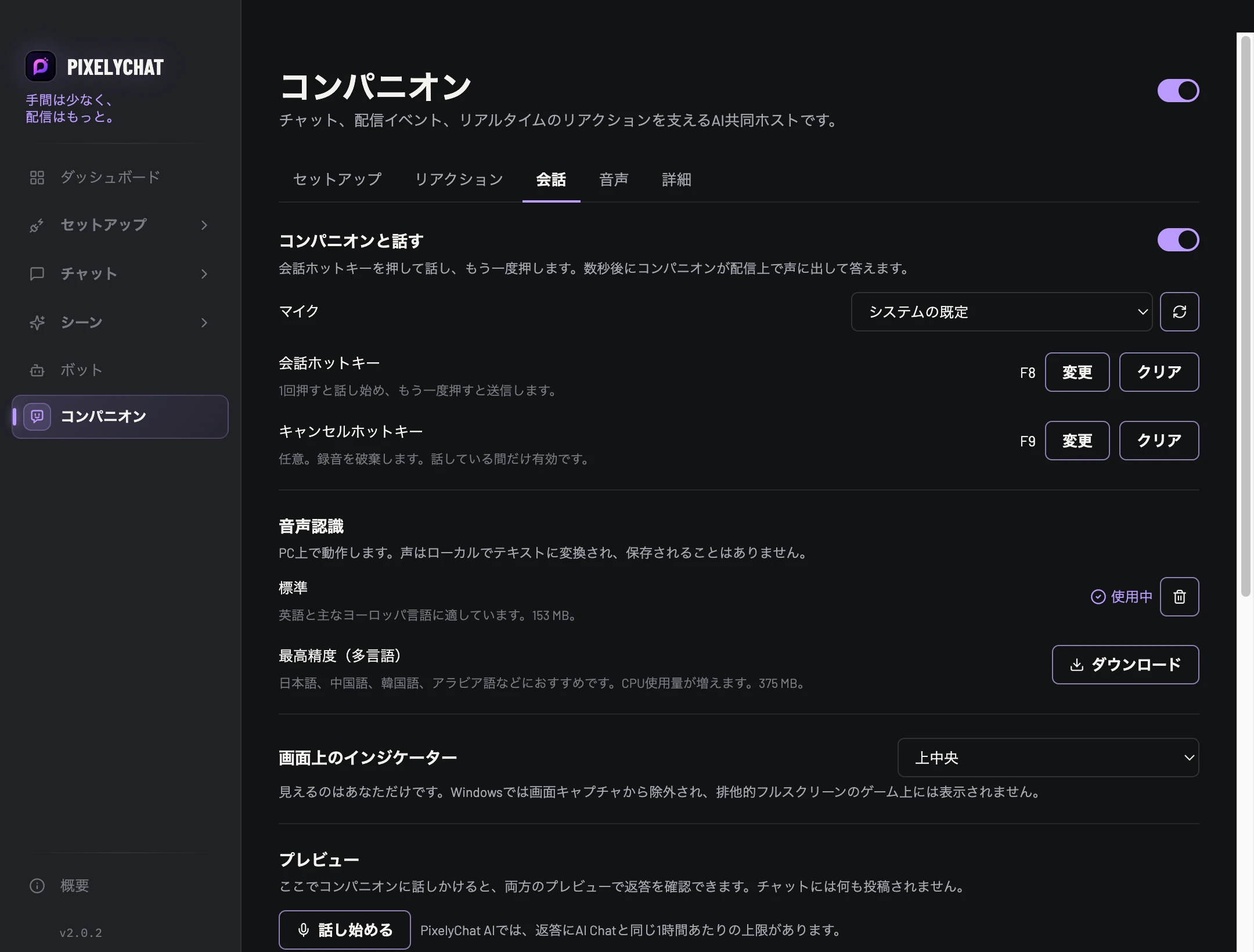Image resolution: width=1254 pixels, height=952 pixels.
Task: Click the v2.0.2 version label
Action: click(x=81, y=933)
